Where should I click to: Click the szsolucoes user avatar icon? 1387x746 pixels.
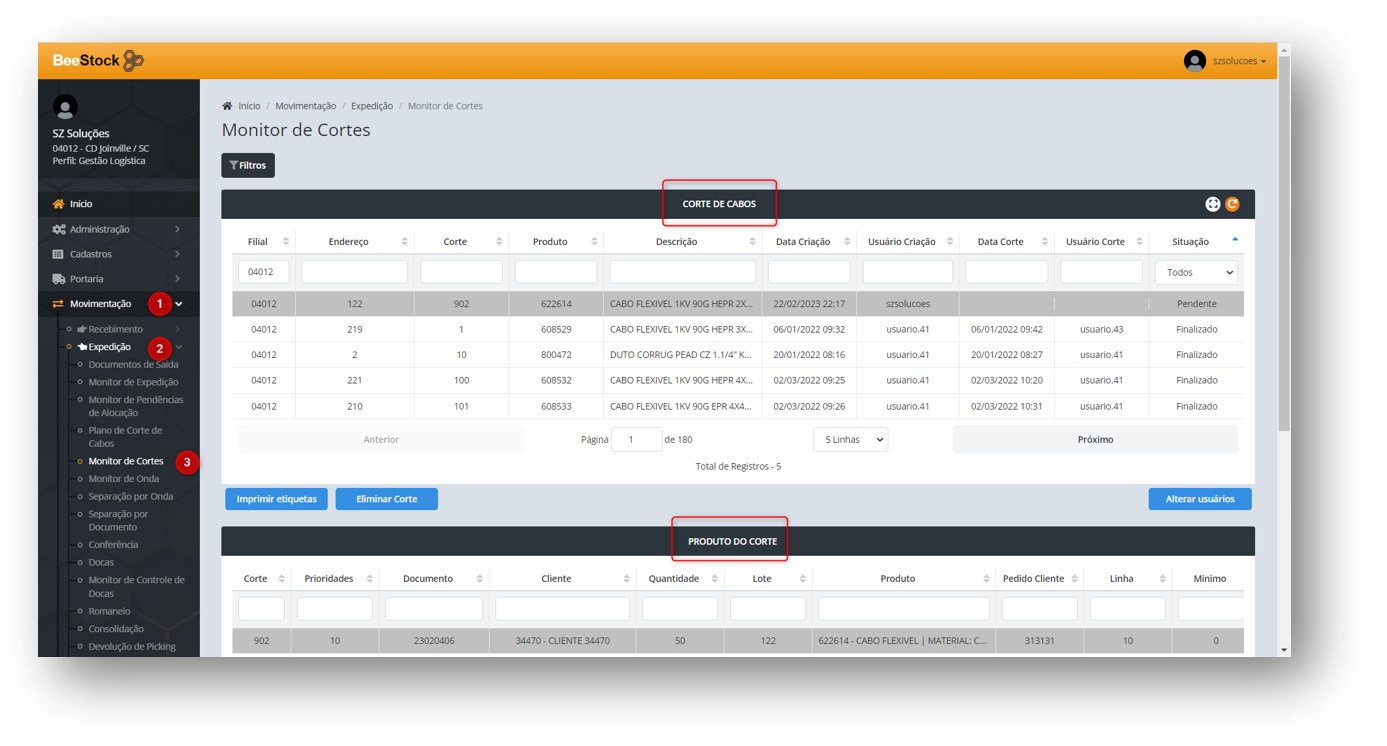[x=1194, y=61]
